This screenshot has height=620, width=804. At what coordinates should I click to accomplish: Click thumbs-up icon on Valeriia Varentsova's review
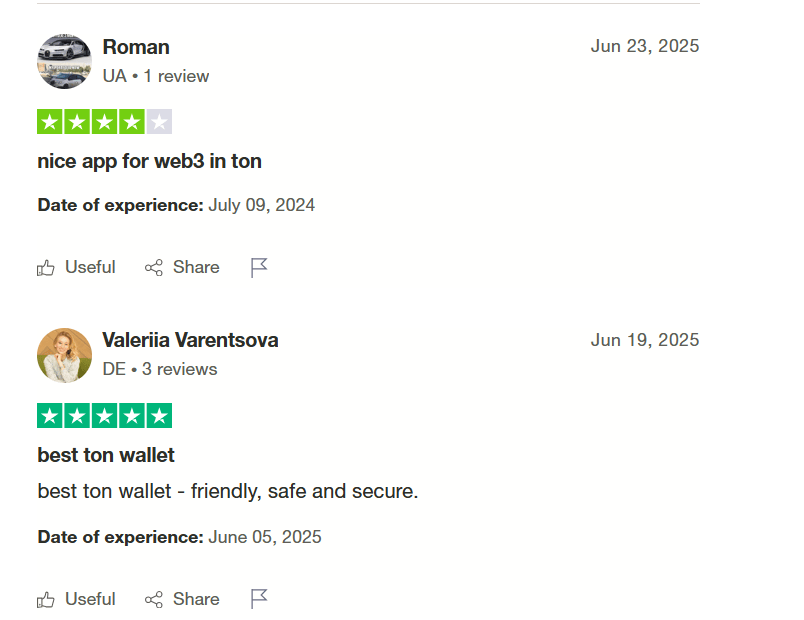click(x=46, y=599)
